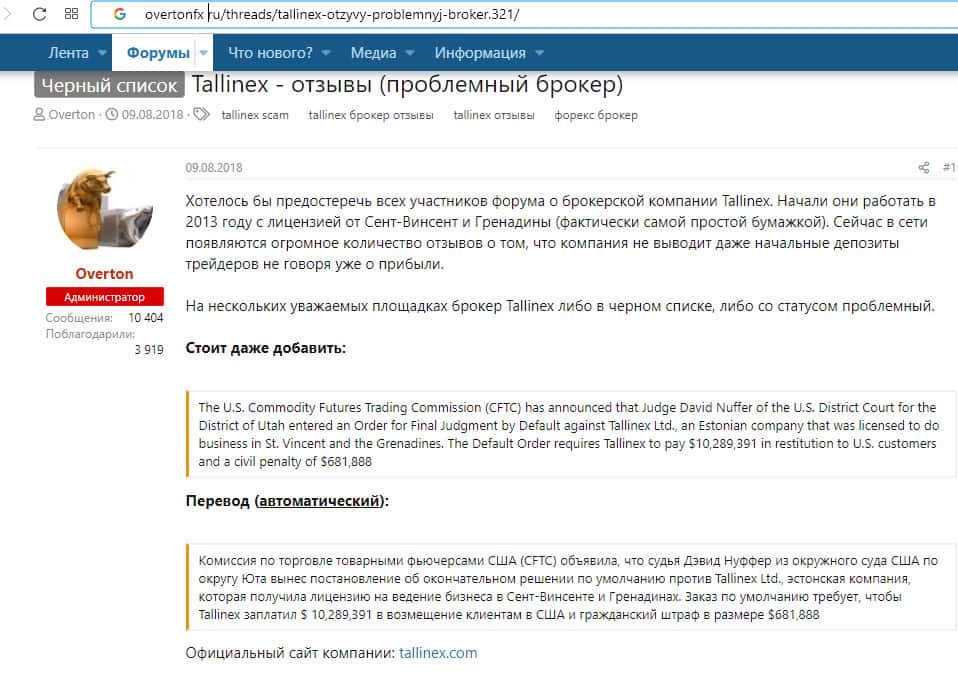Open the Лента menu item
Viewport: 958px width, 673px height.
(x=68, y=53)
